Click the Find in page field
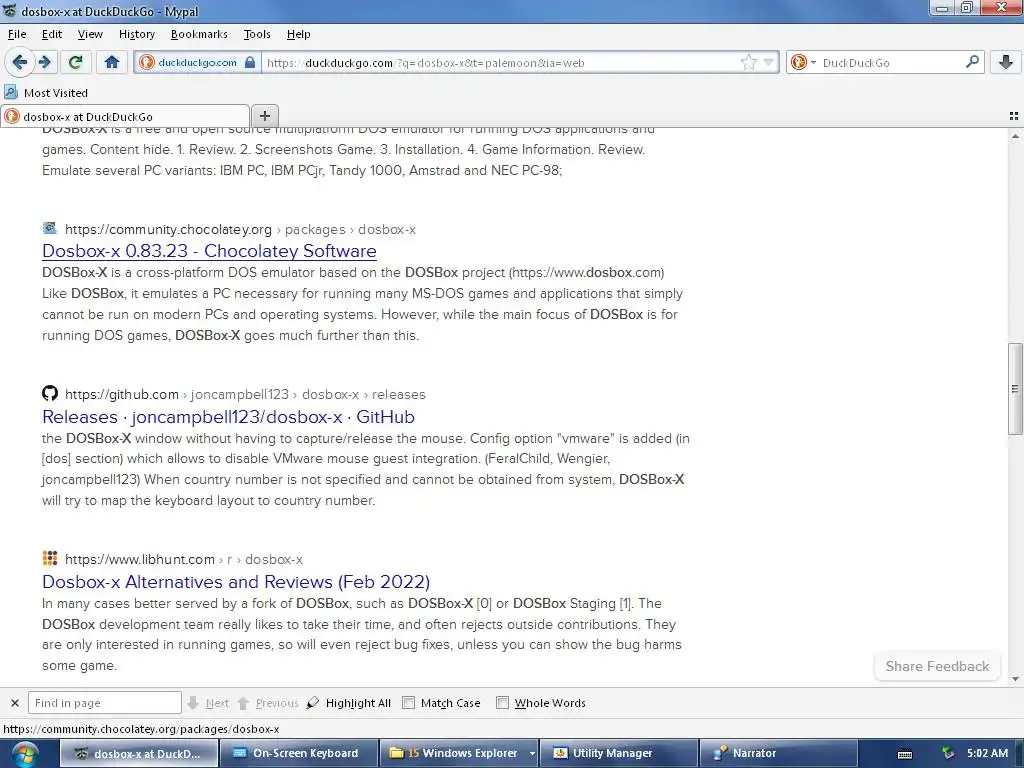Viewport: 1024px width, 768px height. [x=104, y=703]
